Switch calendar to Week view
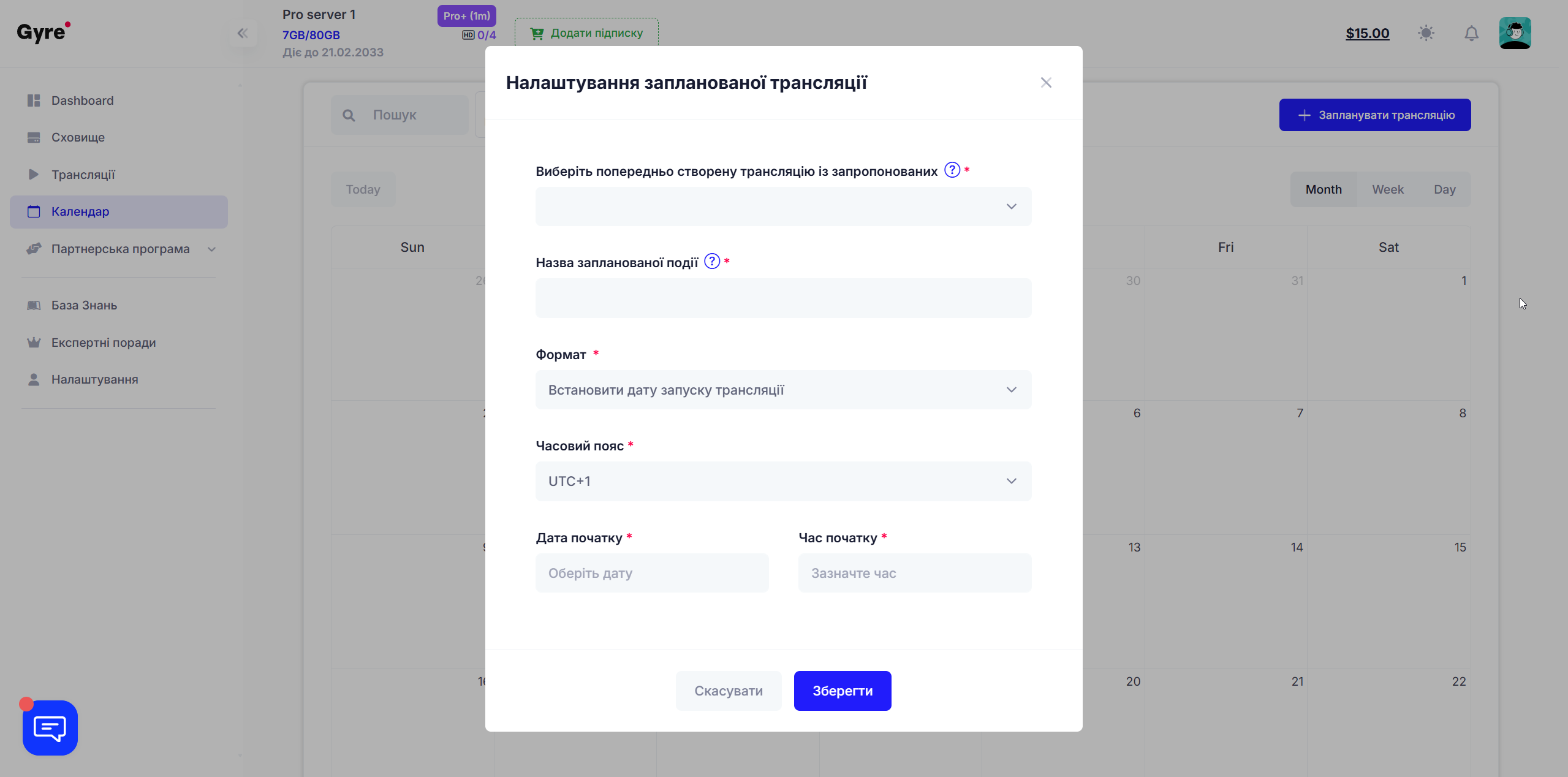 pyautogui.click(x=1388, y=189)
